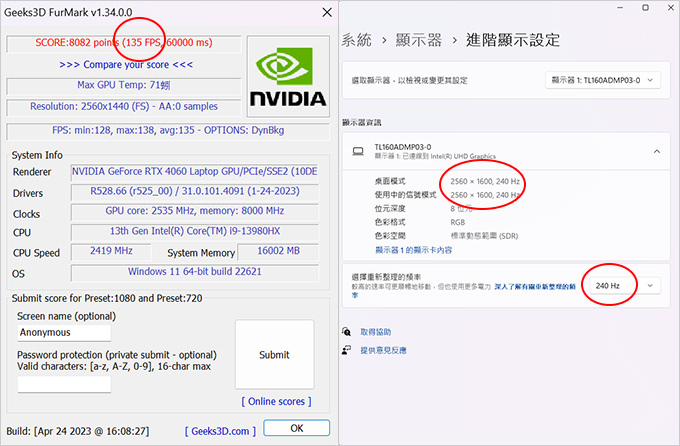Click the 標準動態範圍 (SDR) value

(484, 236)
